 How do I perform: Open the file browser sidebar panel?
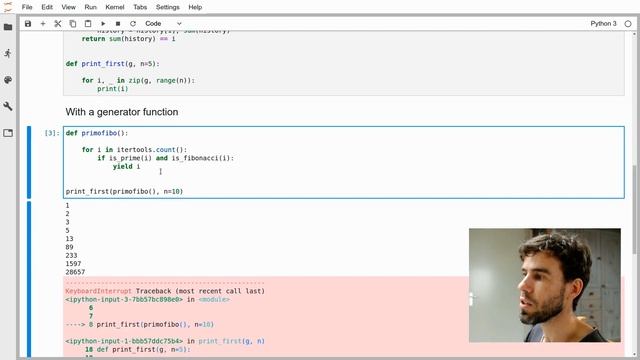[x=8, y=27]
